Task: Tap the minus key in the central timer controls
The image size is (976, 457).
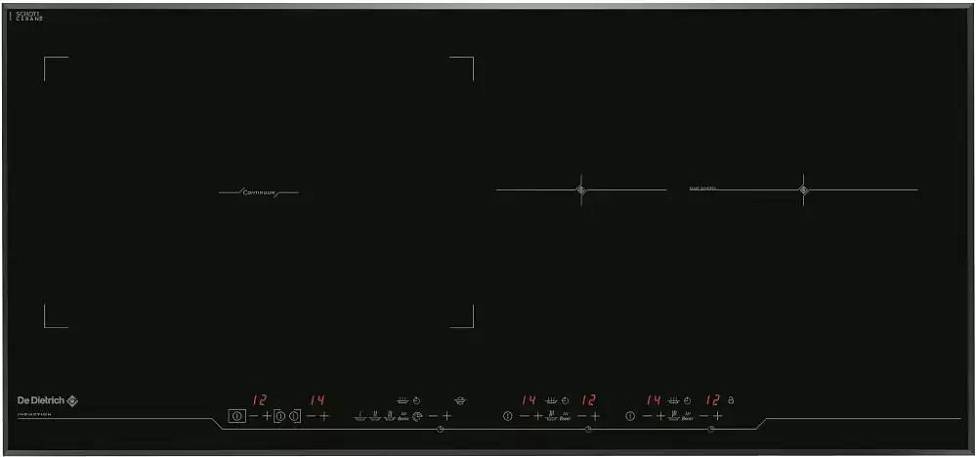Action: pyautogui.click(x=433, y=416)
